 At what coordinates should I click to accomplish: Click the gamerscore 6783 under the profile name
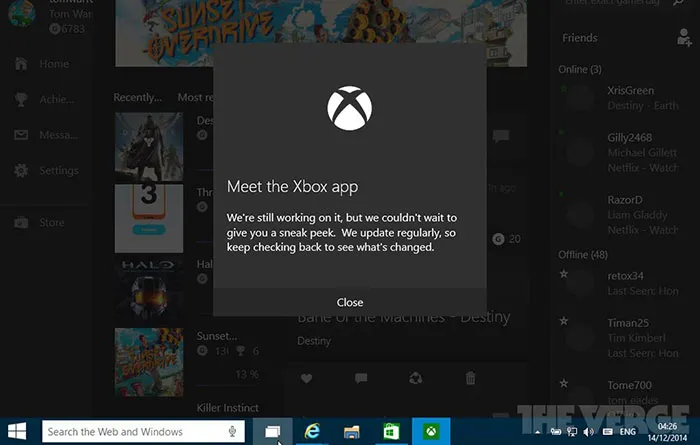pos(67,29)
